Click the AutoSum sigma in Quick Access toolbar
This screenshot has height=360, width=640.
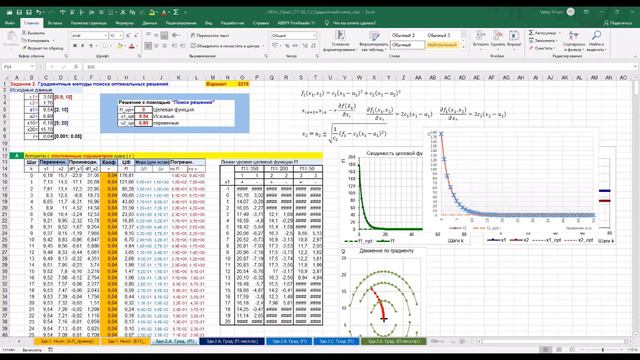(176, 12)
